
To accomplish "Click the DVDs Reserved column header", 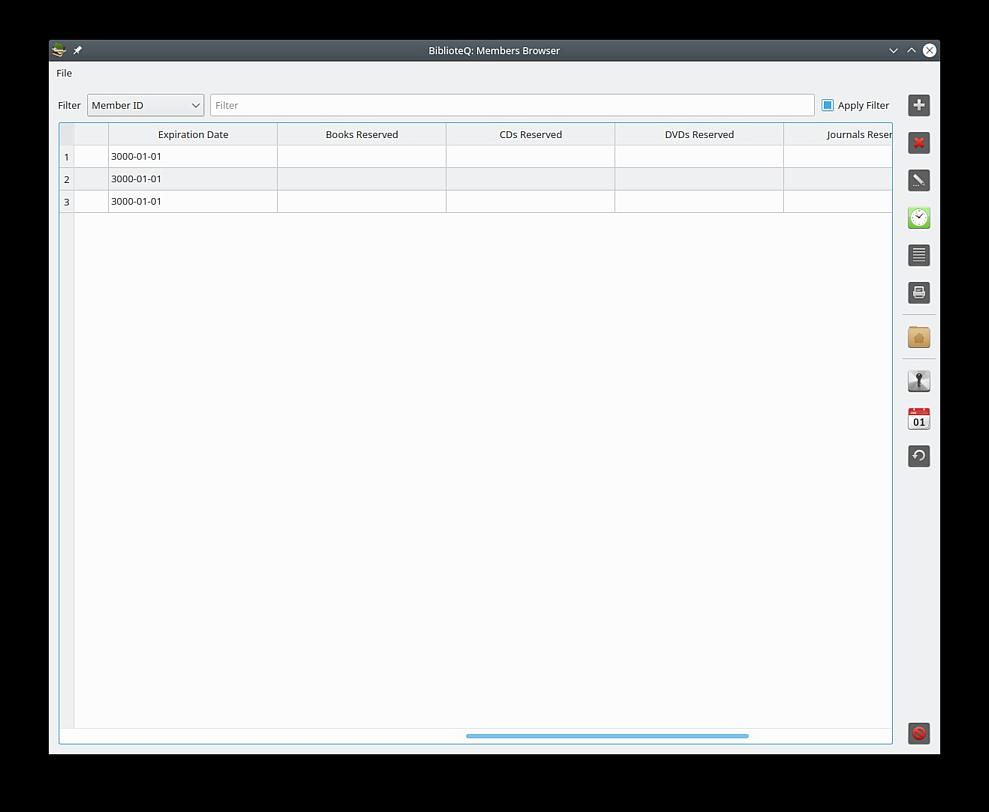I will 699,134.
